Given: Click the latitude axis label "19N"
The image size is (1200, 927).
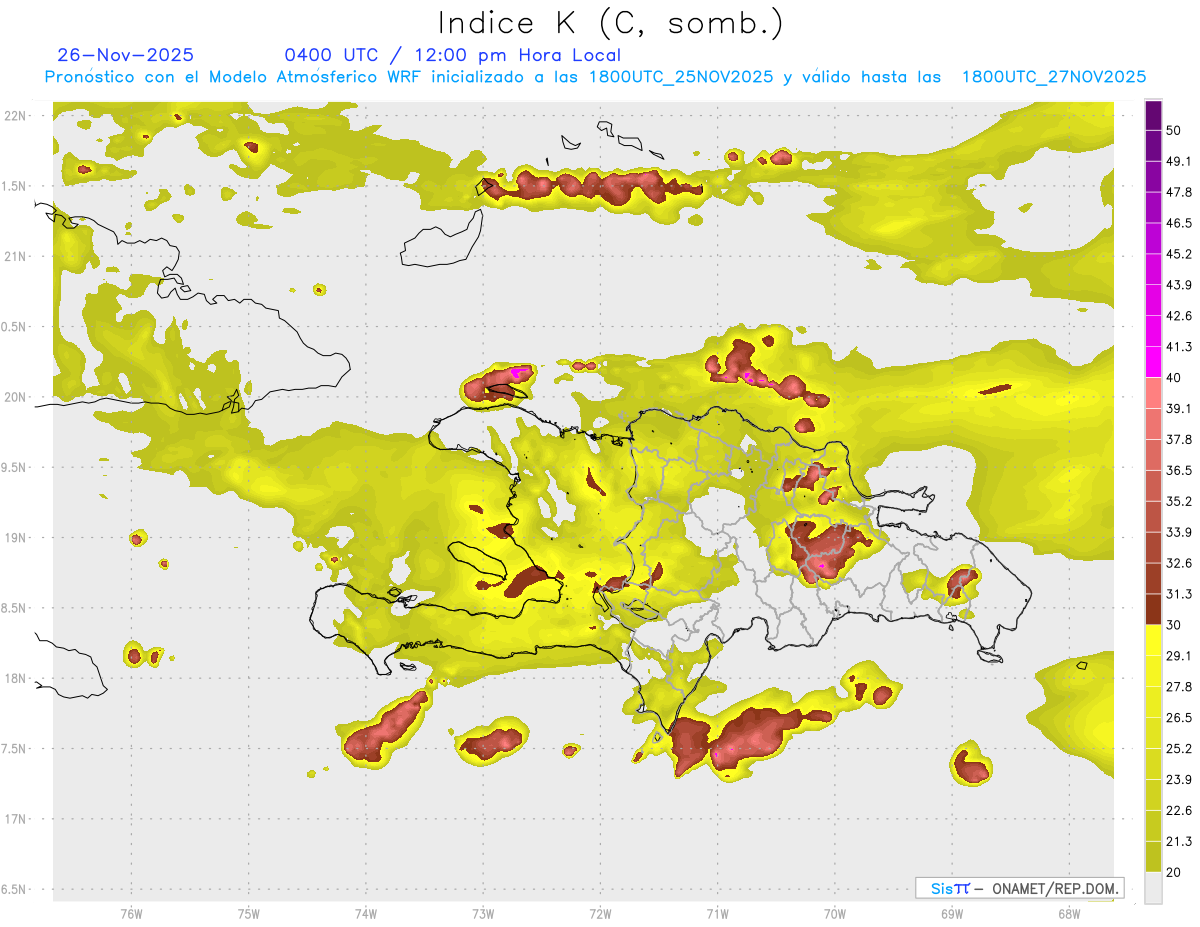Looking at the screenshot, I should [x=15, y=538].
